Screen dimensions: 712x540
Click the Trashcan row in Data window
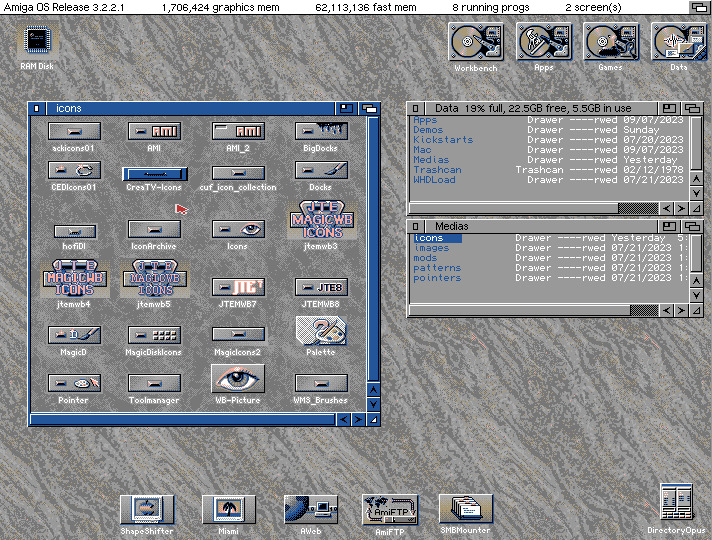click(548, 170)
